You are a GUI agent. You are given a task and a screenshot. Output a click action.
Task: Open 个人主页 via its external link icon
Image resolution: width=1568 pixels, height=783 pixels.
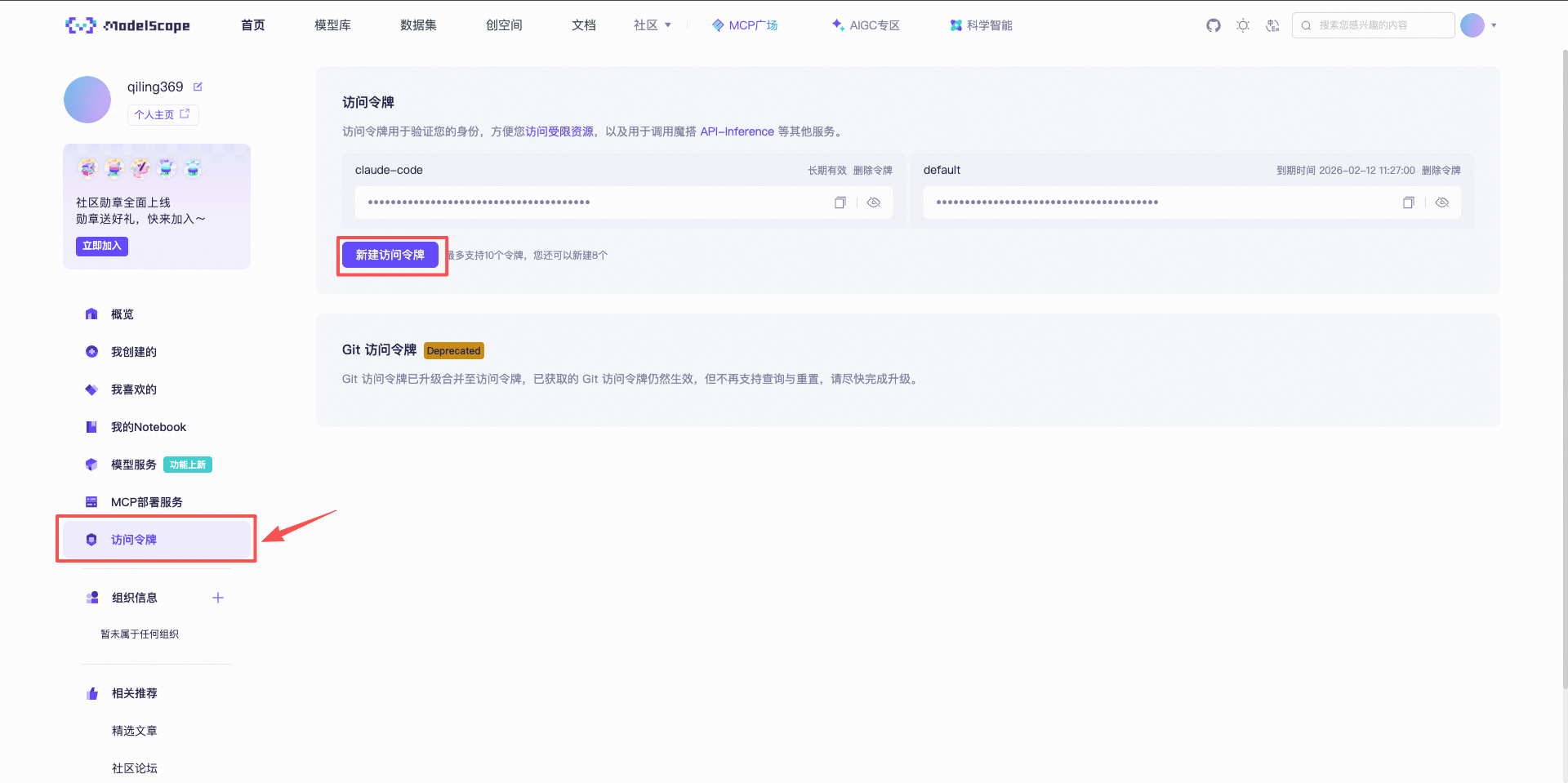184,114
